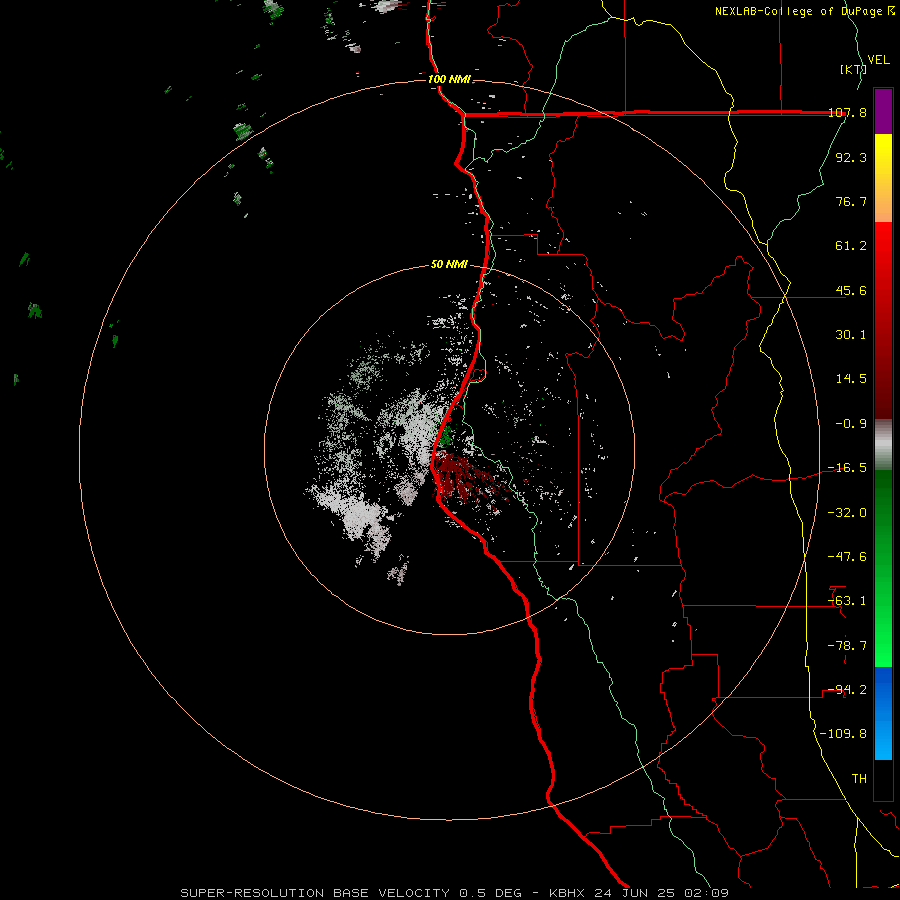Click the 50 NMI range ring label
900x900 pixels.
pos(449,264)
